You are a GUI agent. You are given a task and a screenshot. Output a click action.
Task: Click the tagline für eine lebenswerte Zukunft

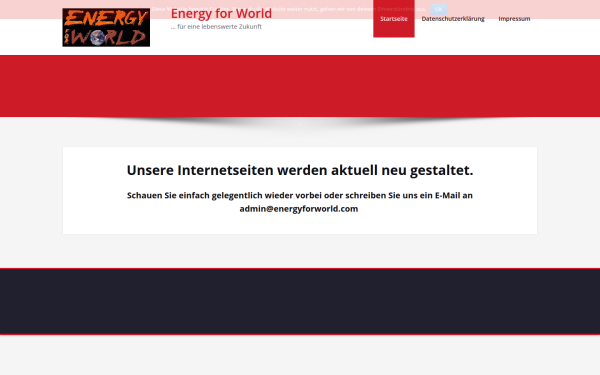(216, 26)
